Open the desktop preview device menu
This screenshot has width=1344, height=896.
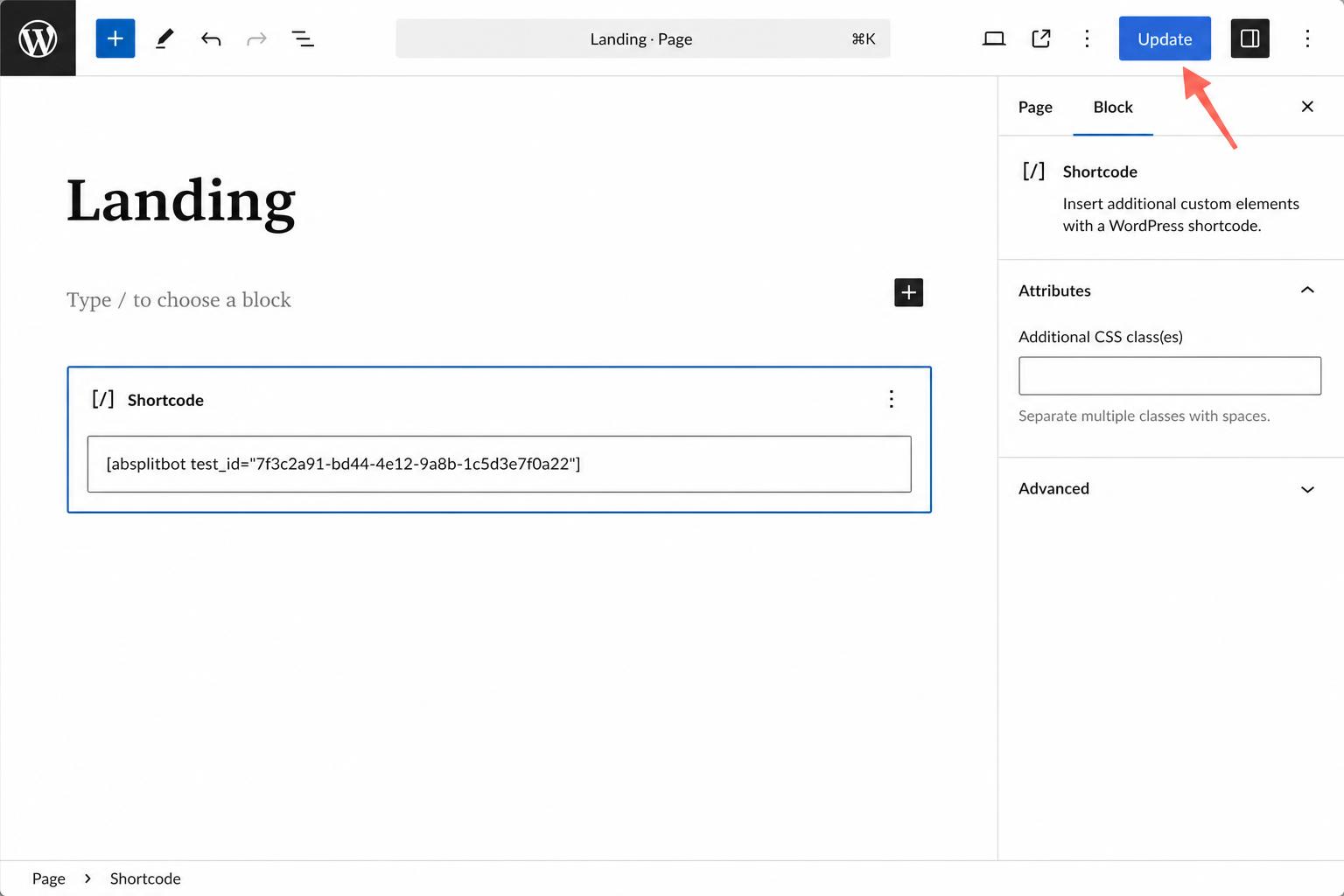click(994, 38)
